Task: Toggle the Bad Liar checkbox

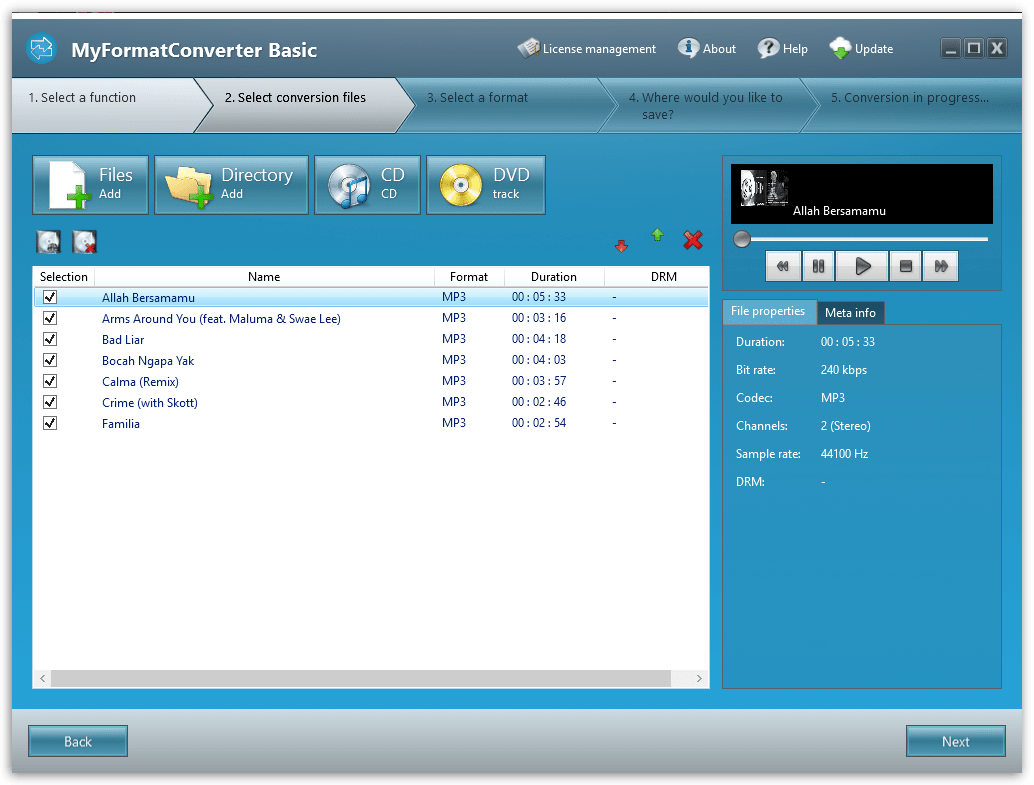Action: 50,340
